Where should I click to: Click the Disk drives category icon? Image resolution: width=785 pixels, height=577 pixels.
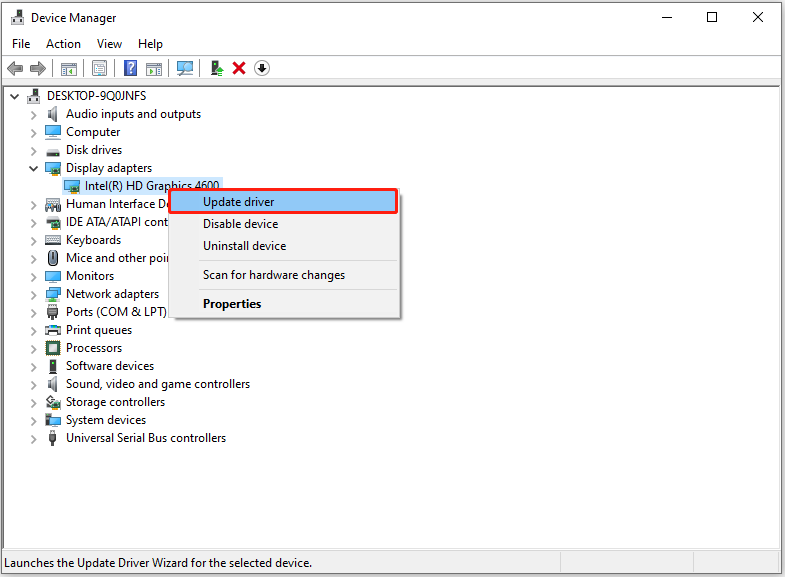pos(53,152)
